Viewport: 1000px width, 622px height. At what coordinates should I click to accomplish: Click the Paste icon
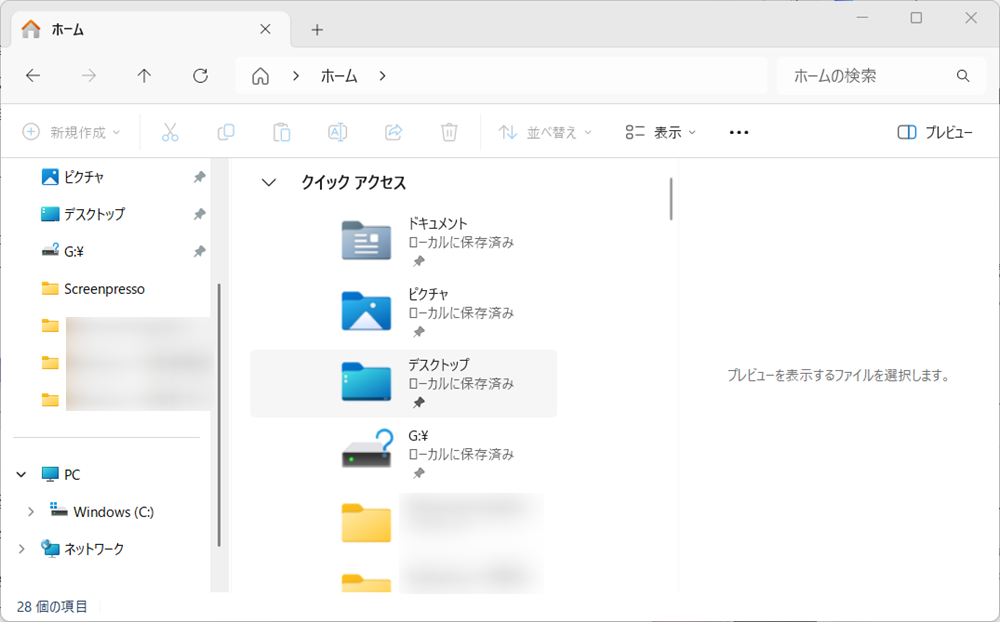pyautogui.click(x=281, y=131)
